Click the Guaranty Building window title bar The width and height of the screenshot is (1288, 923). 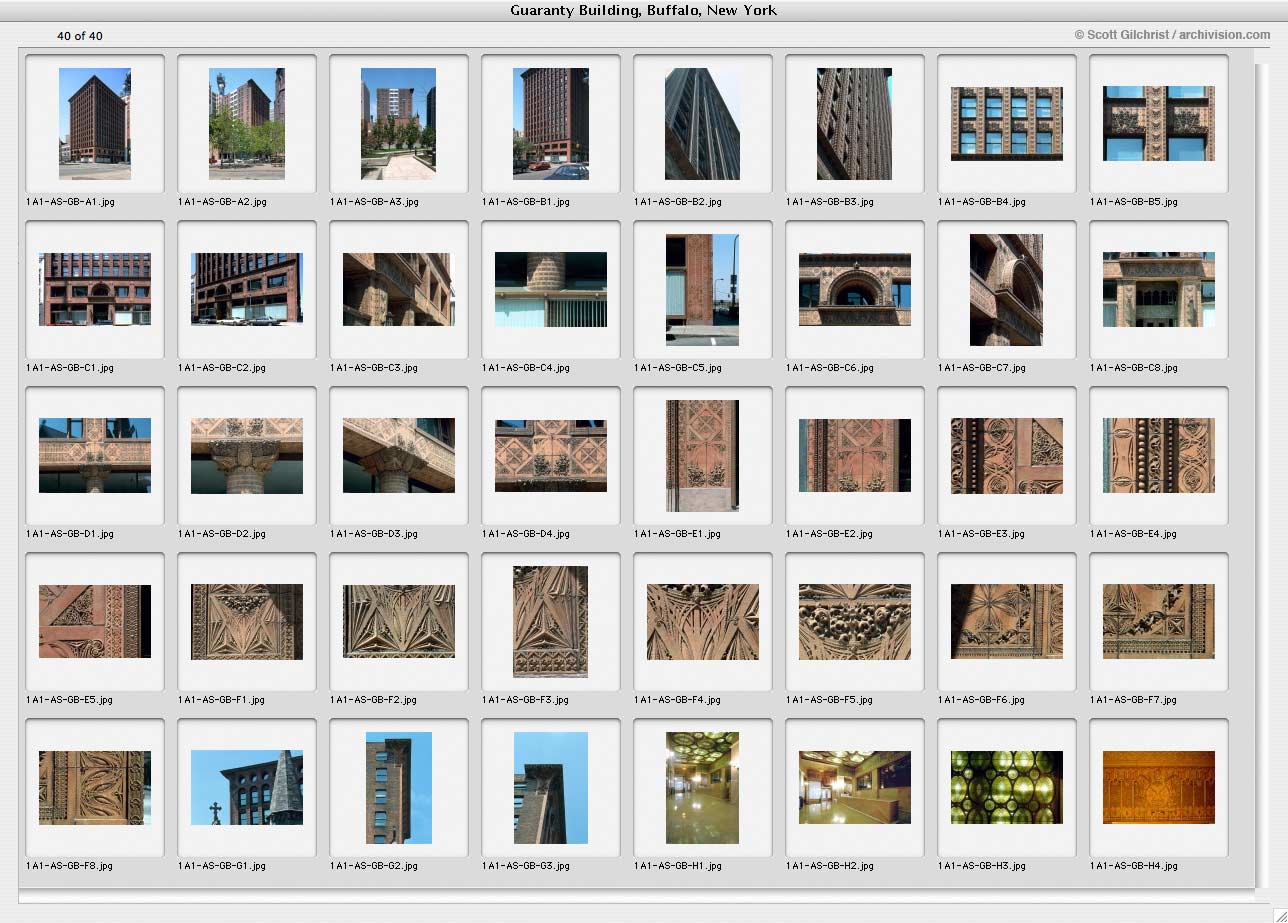(644, 10)
